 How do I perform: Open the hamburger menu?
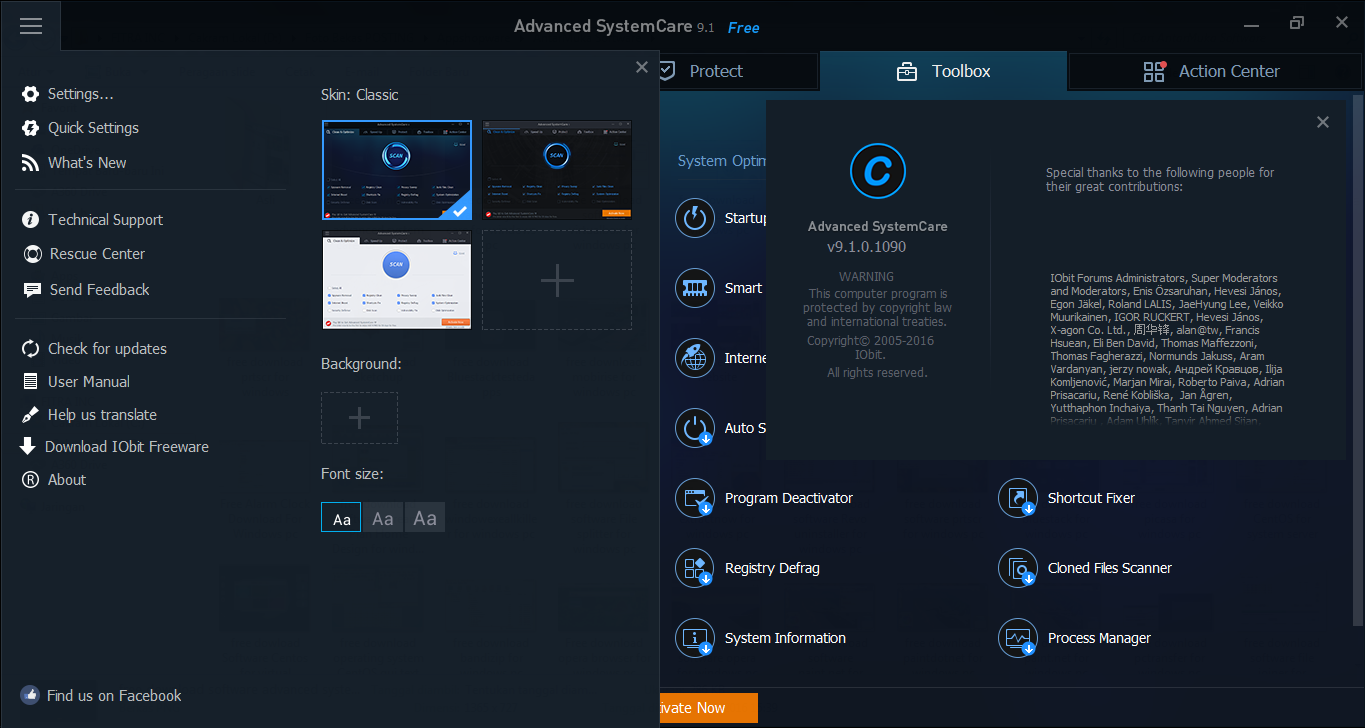coord(31,26)
